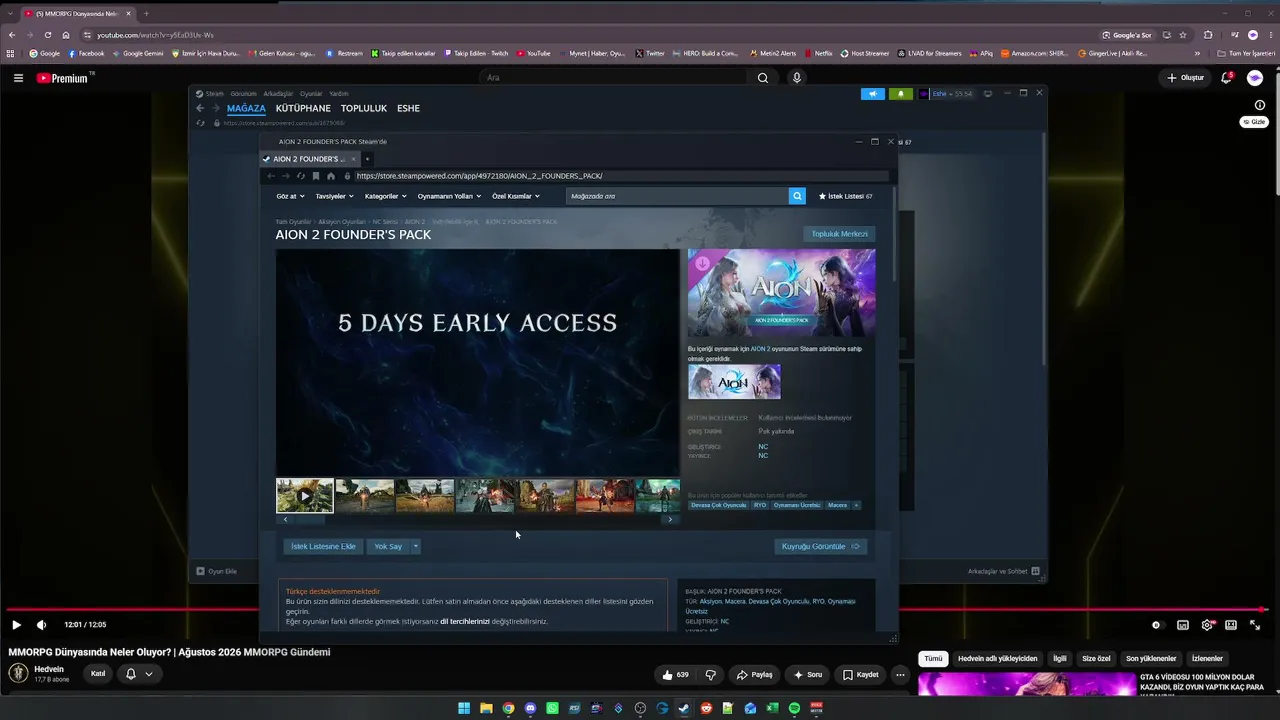
Task: Go to Steam popup browser home icon
Action: coord(331,176)
